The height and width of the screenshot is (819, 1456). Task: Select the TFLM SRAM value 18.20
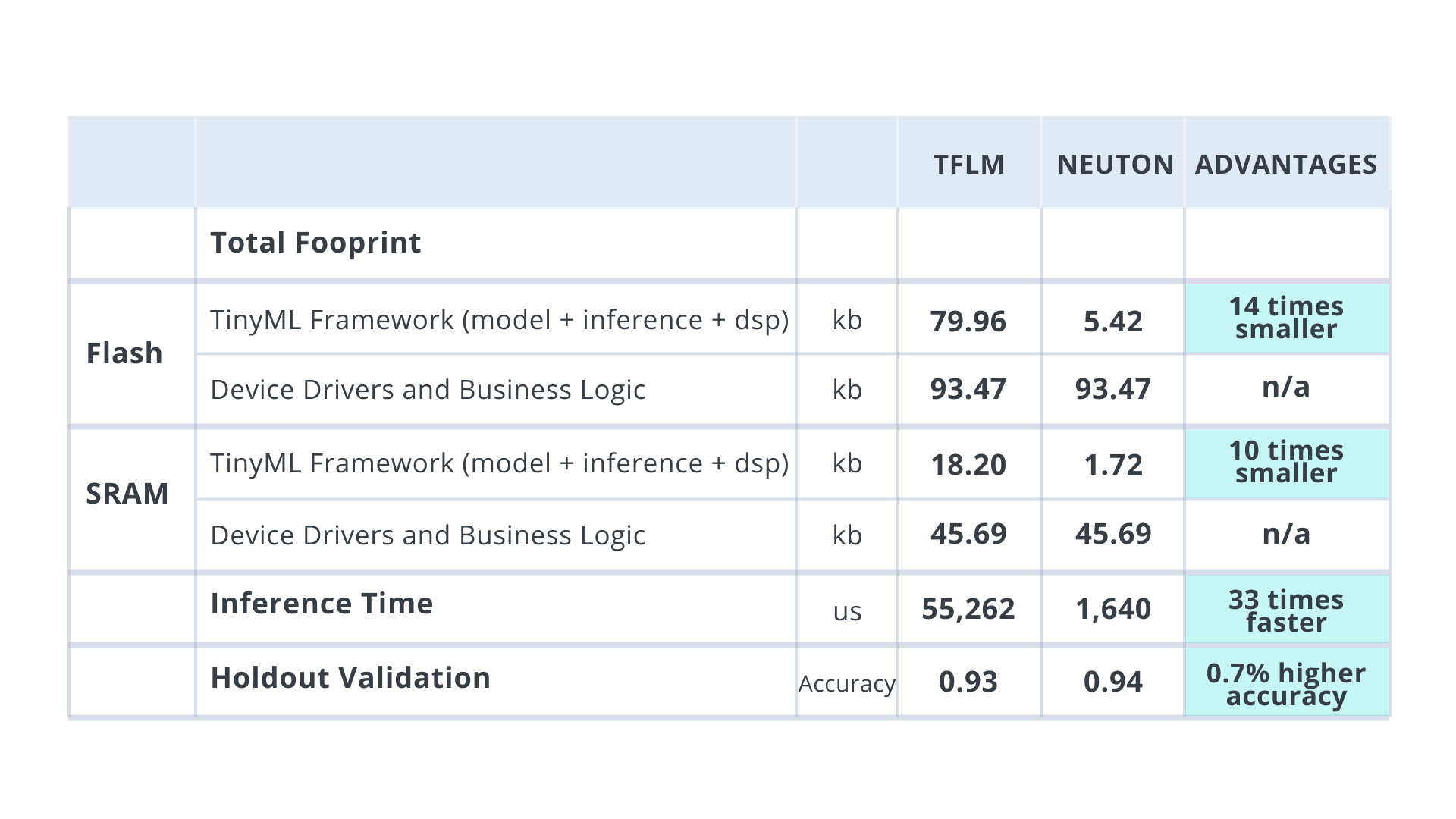click(x=968, y=465)
